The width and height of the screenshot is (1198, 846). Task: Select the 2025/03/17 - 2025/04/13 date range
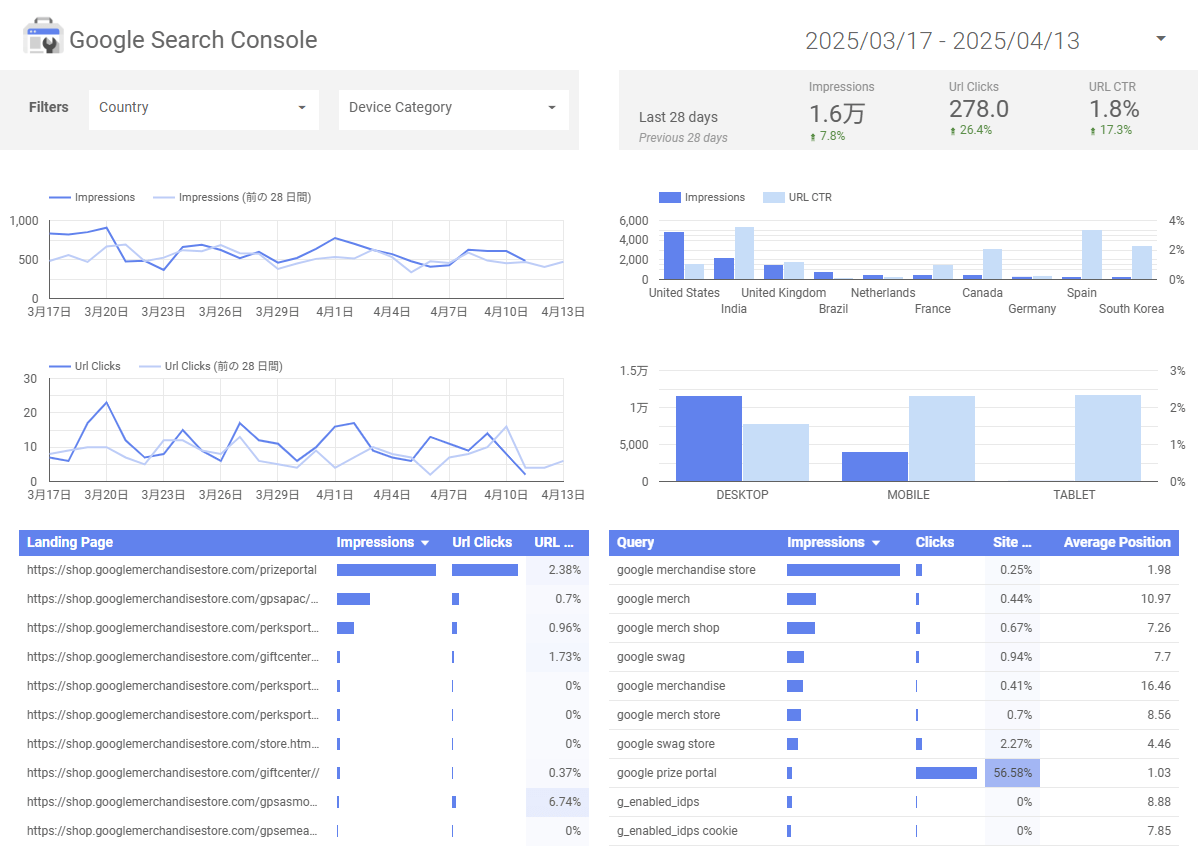[x=942, y=41]
